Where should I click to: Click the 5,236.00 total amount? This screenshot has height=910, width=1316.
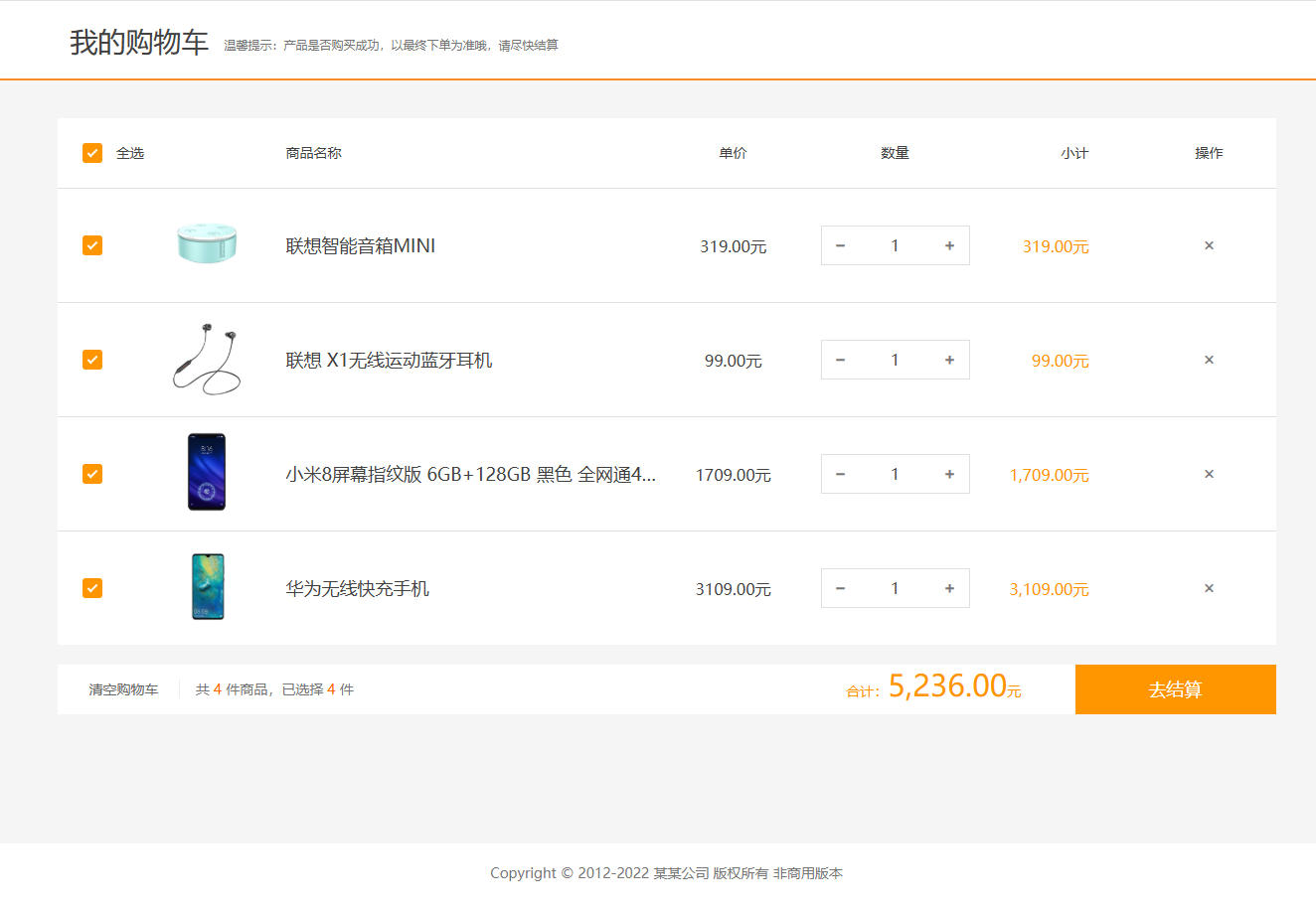click(x=947, y=685)
